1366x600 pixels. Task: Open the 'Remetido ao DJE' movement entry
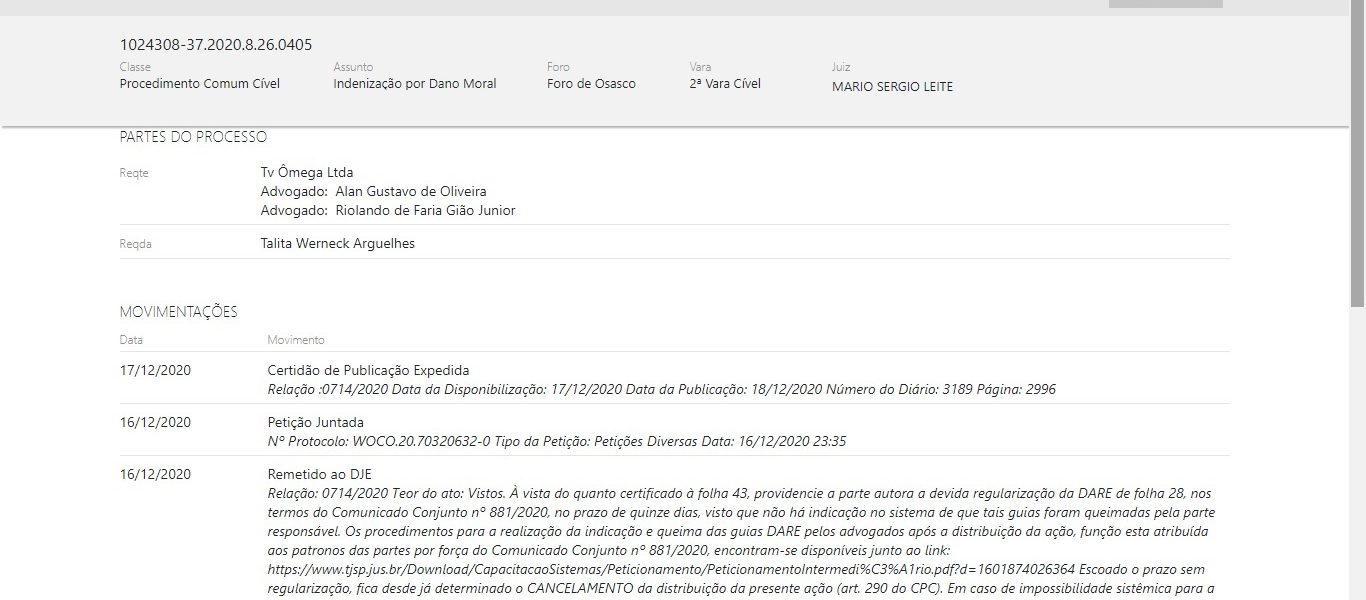click(319, 474)
